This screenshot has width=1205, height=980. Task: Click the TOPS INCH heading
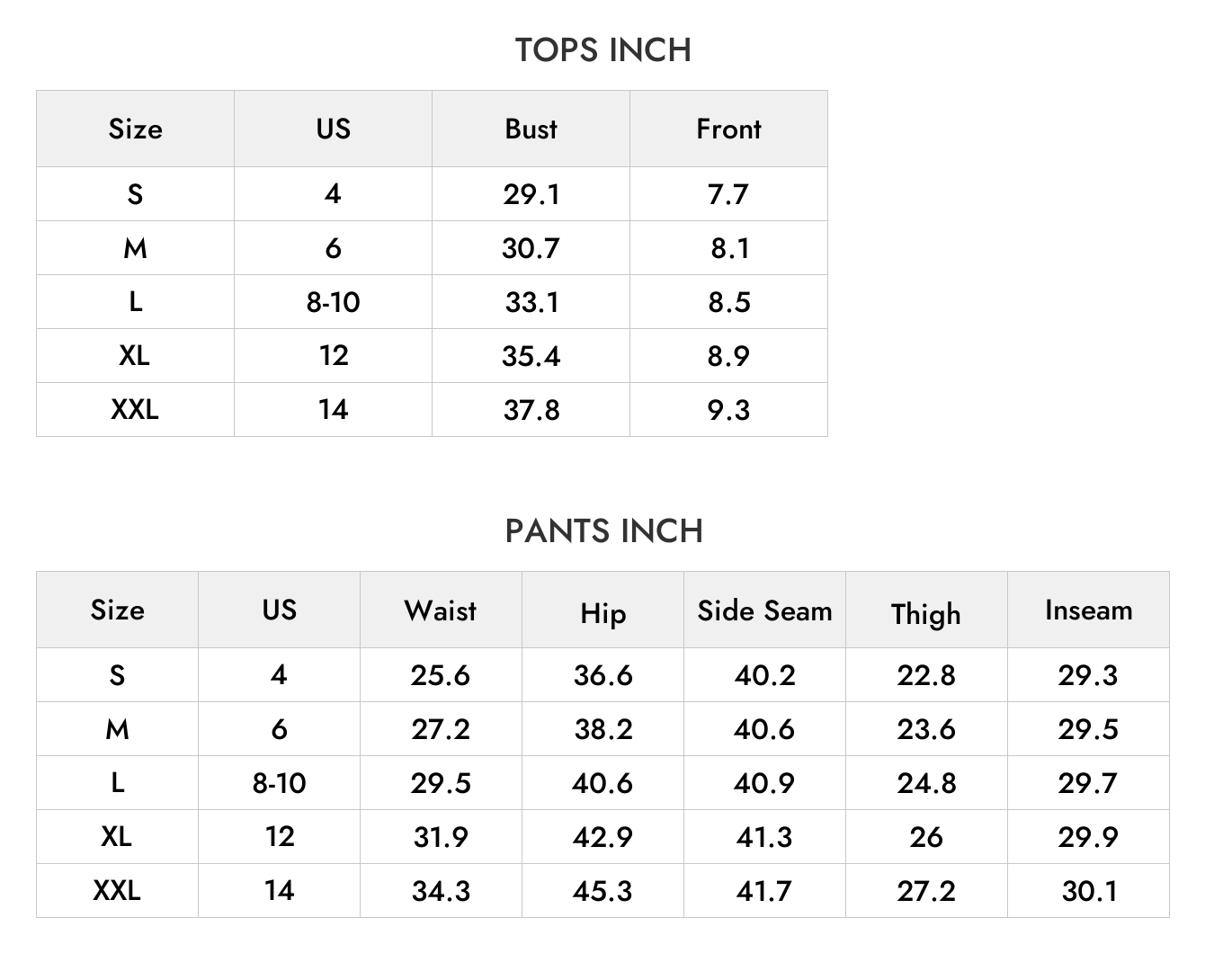tap(602, 50)
